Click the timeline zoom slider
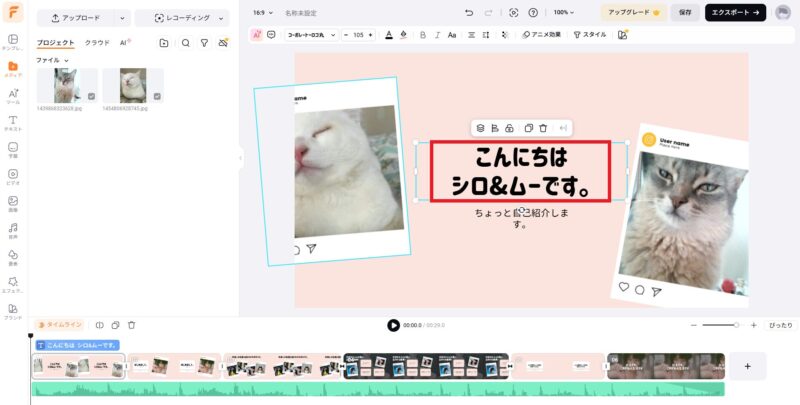 [721, 325]
